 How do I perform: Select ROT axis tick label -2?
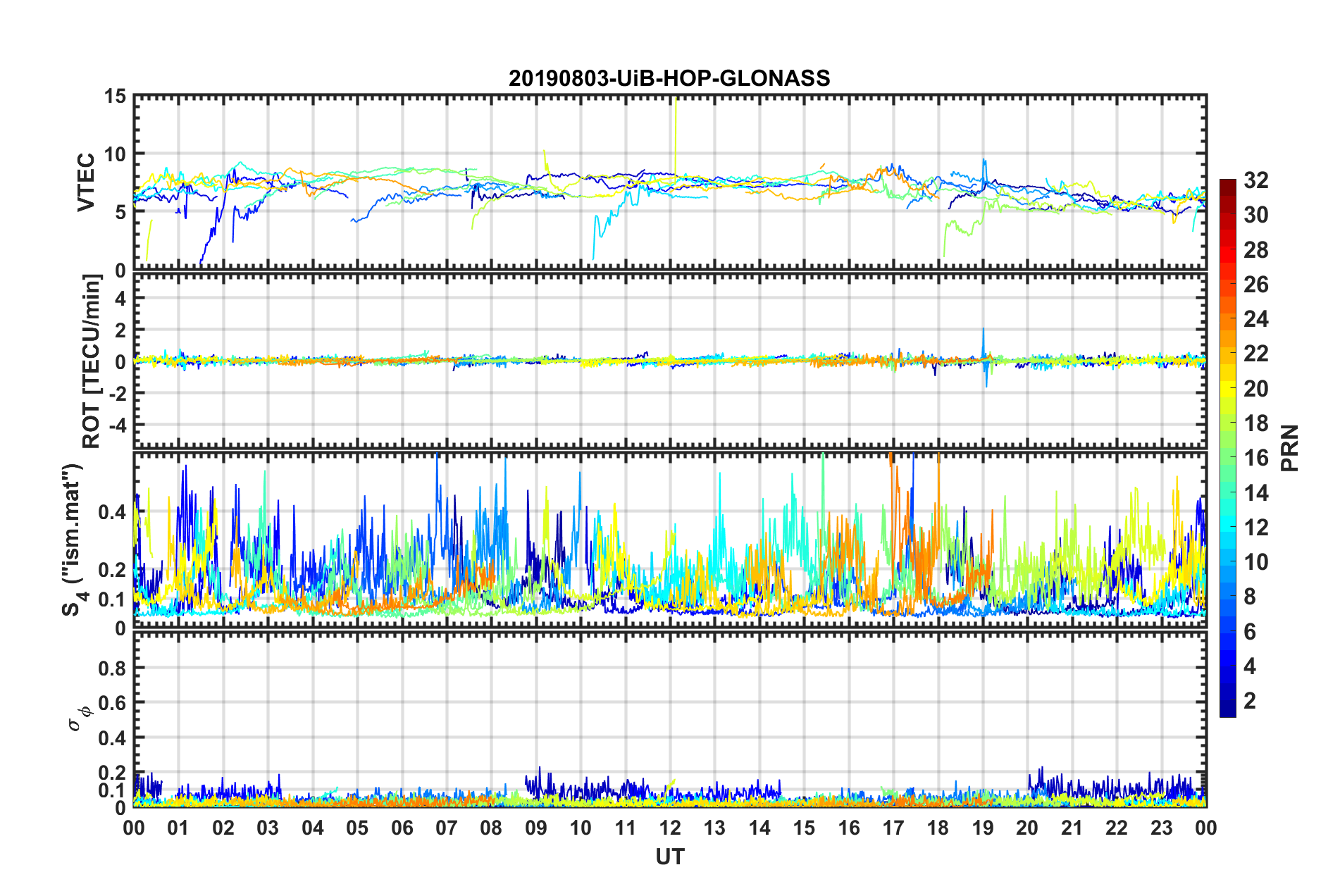pyautogui.click(x=118, y=394)
